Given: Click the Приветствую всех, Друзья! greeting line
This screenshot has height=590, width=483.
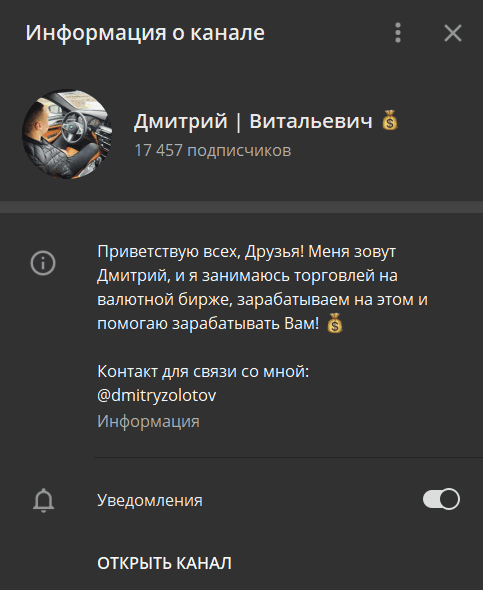Looking at the screenshot, I should (200, 251).
